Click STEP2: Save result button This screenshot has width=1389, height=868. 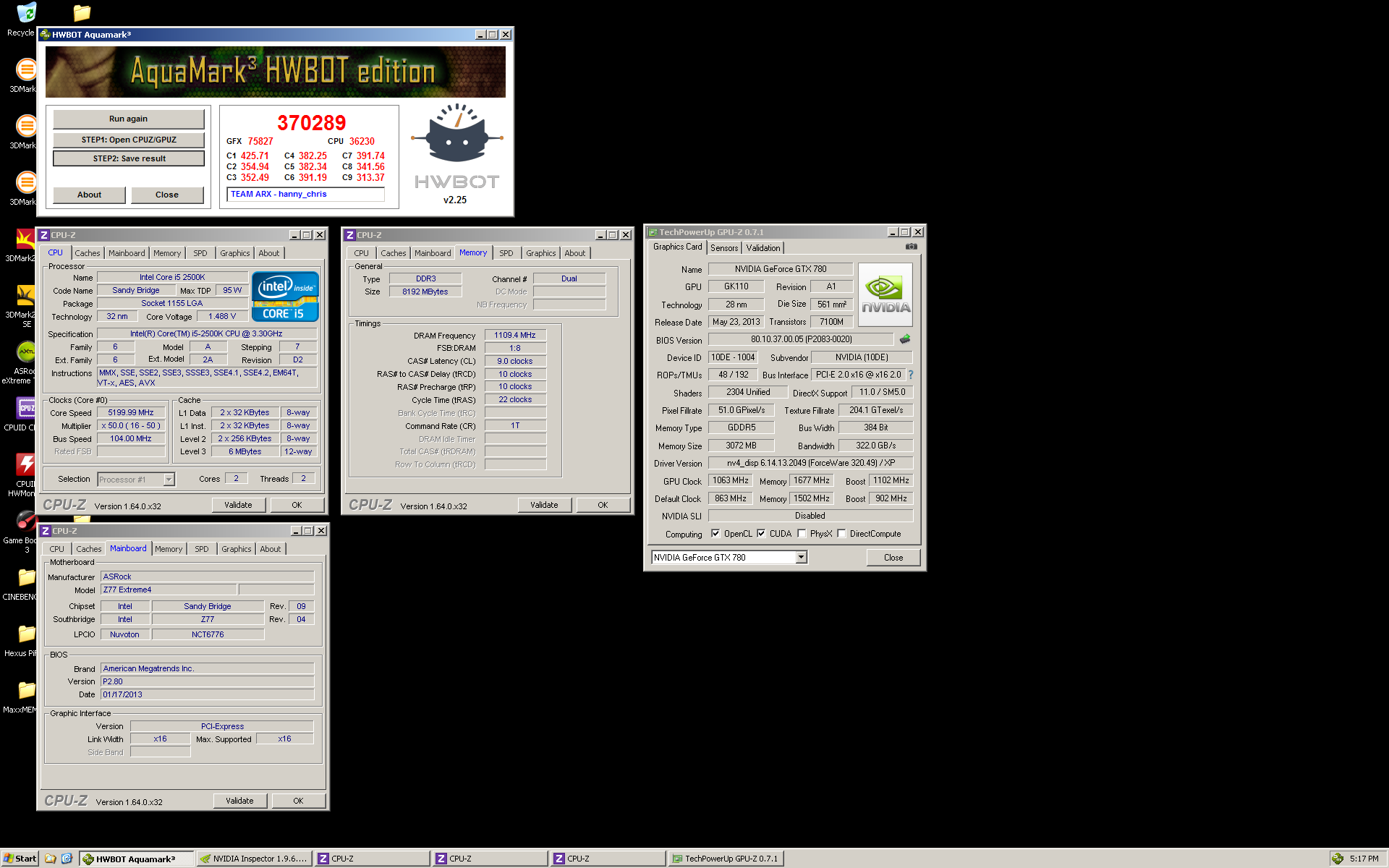(129, 158)
